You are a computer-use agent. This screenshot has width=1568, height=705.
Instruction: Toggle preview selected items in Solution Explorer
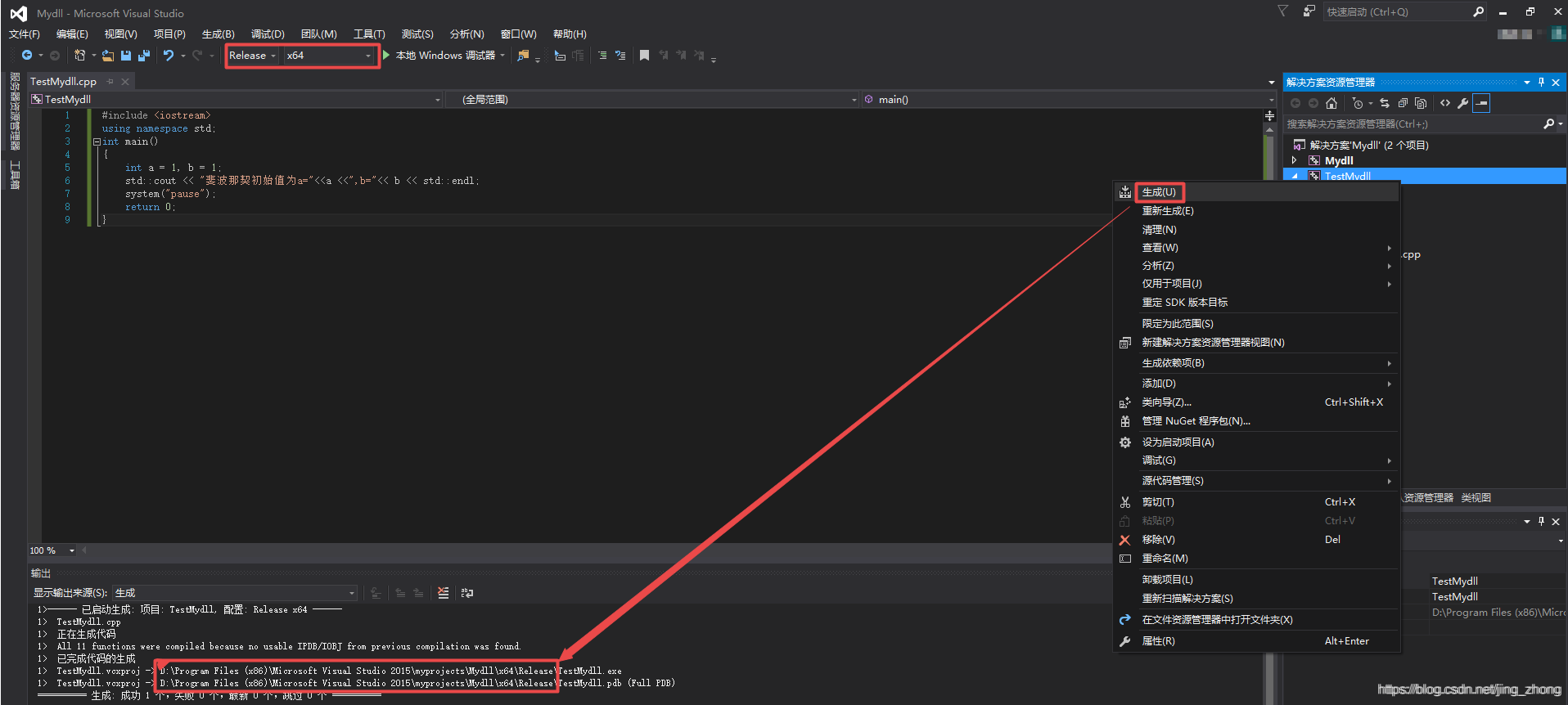(1481, 103)
